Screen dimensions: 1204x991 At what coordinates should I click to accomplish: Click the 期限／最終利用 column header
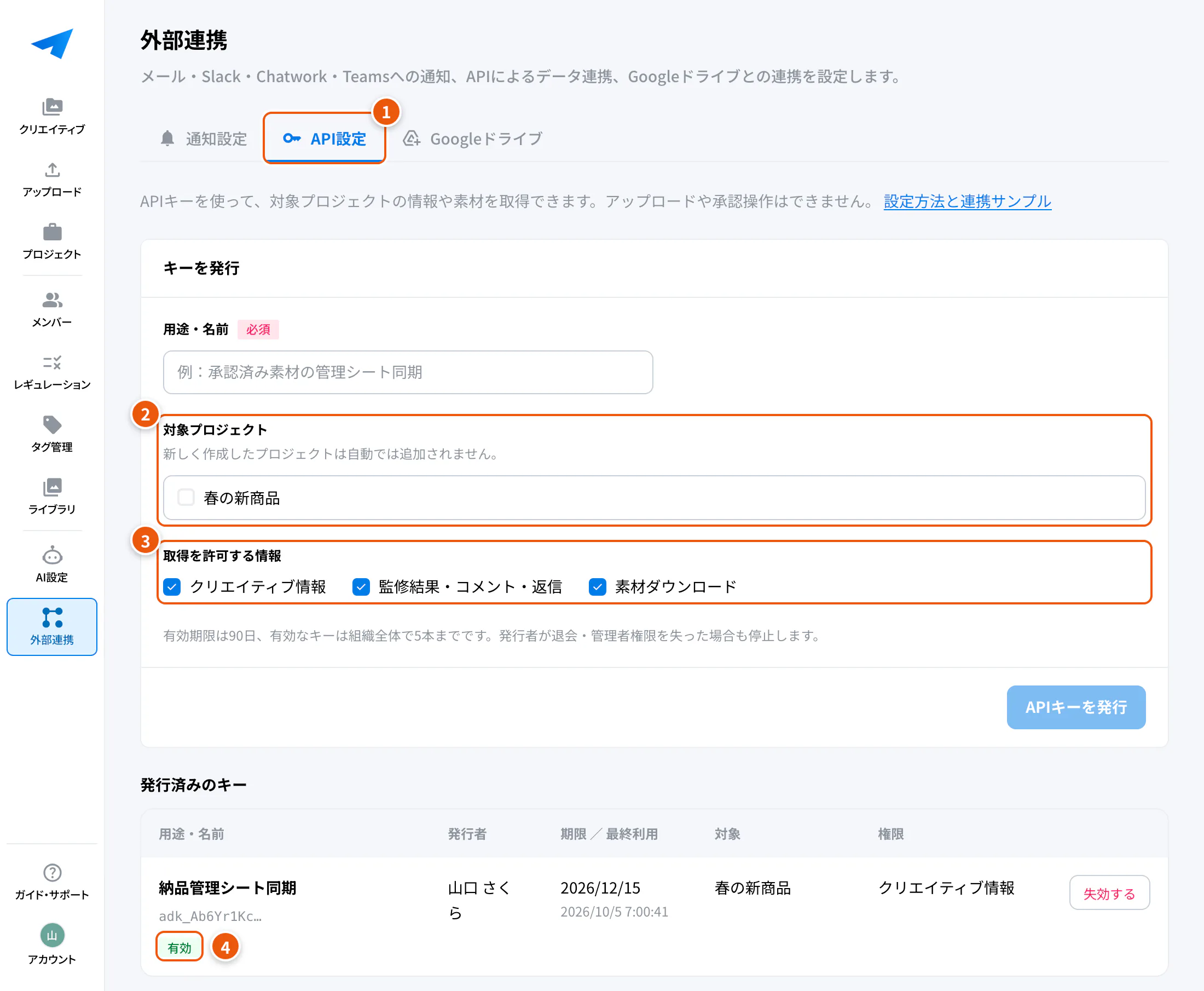(x=609, y=834)
